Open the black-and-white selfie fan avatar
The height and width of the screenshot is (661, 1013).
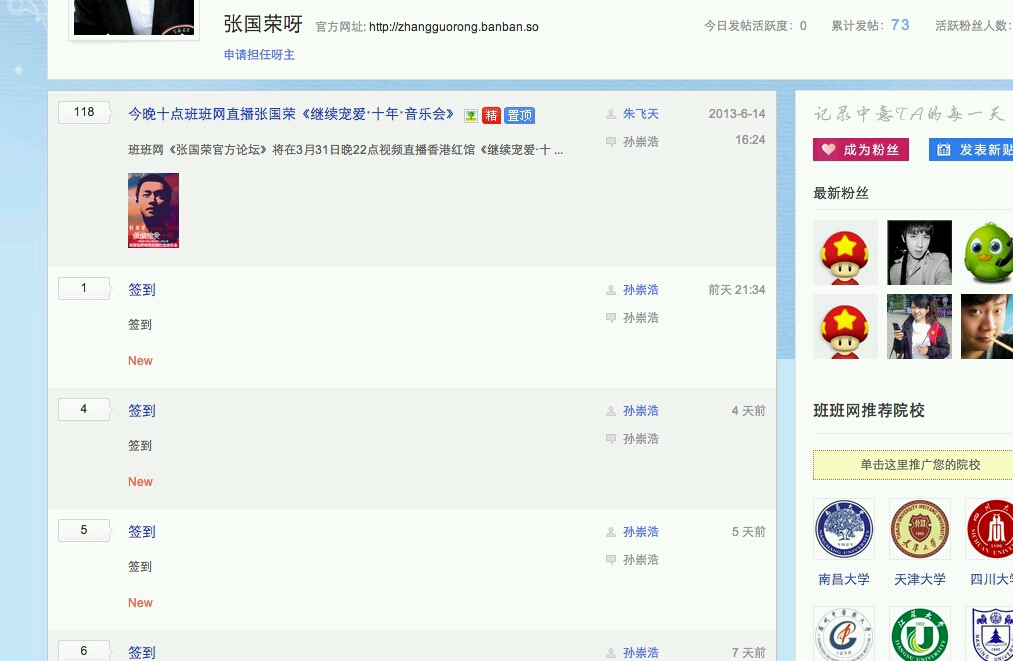[919, 253]
